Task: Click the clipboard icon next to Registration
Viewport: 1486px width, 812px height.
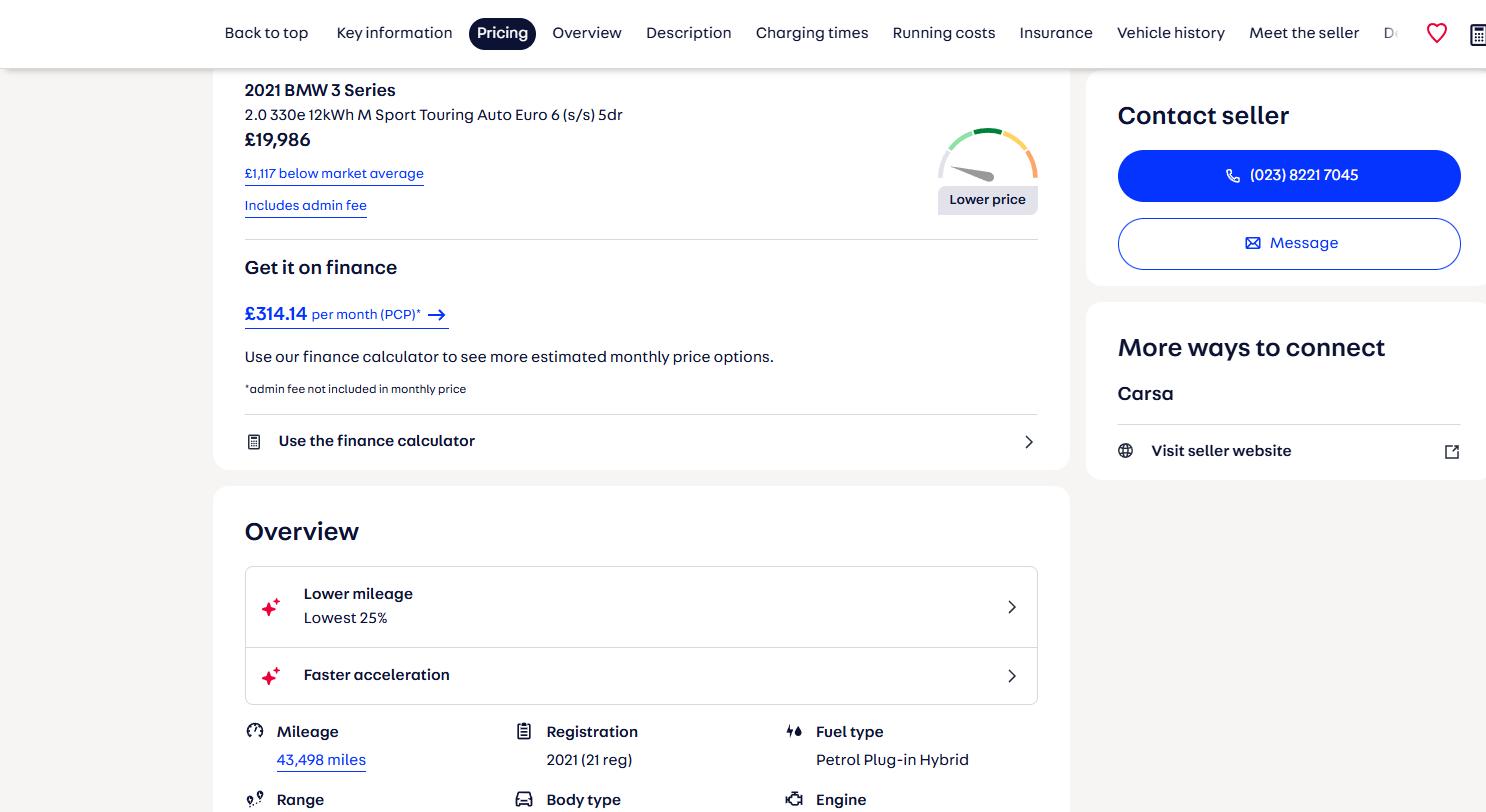Action: coord(524,731)
